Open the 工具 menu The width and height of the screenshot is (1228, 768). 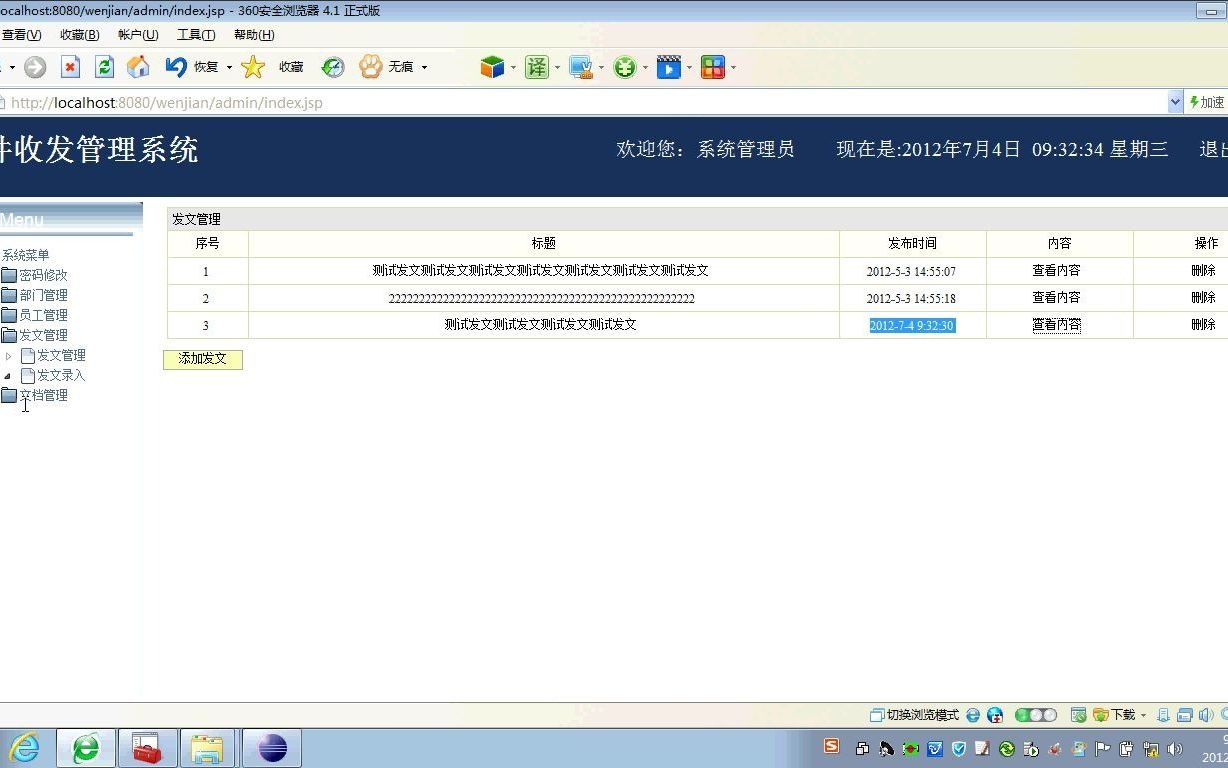coord(196,34)
